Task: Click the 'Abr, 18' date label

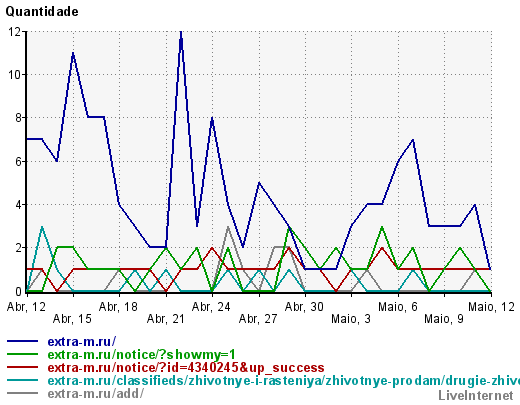Action: pos(118,307)
